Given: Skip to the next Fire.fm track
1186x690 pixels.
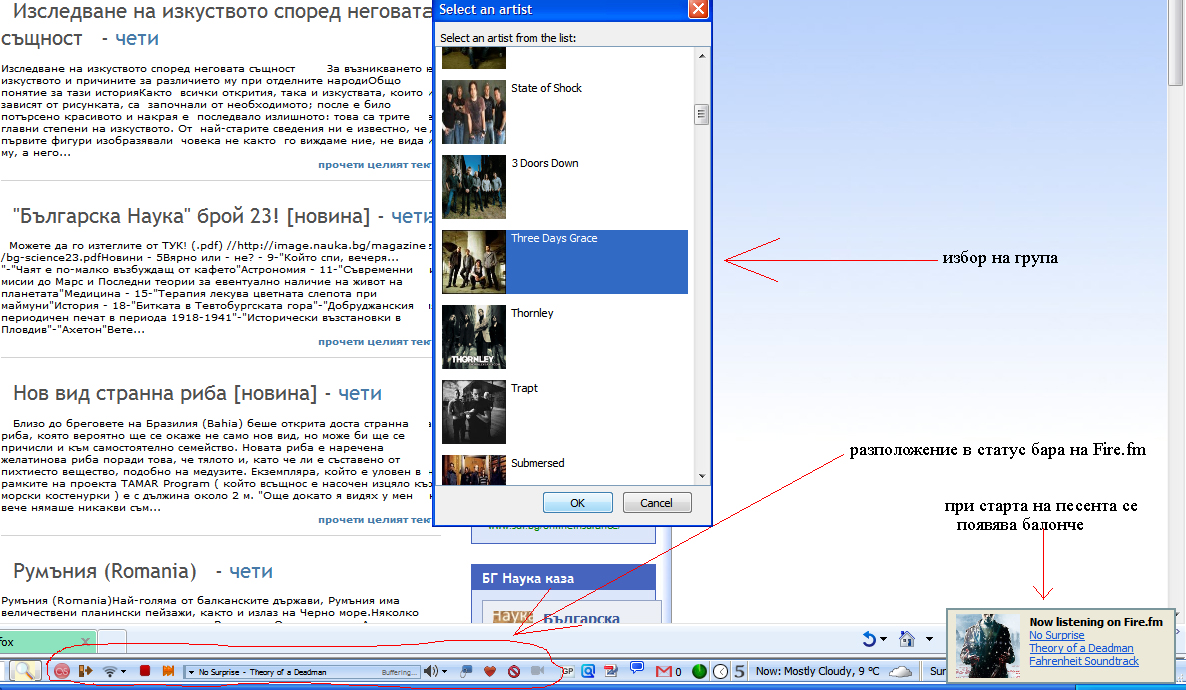Looking at the screenshot, I should click(168, 671).
